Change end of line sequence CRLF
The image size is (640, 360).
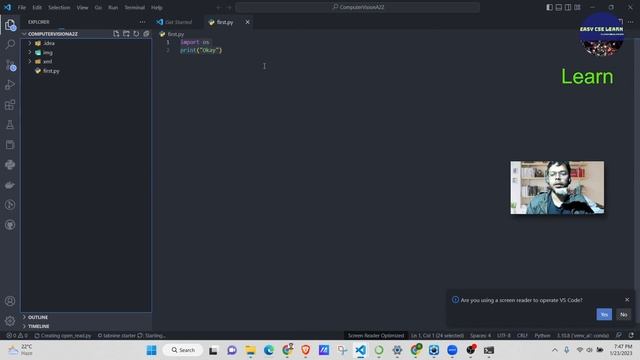pos(522,336)
